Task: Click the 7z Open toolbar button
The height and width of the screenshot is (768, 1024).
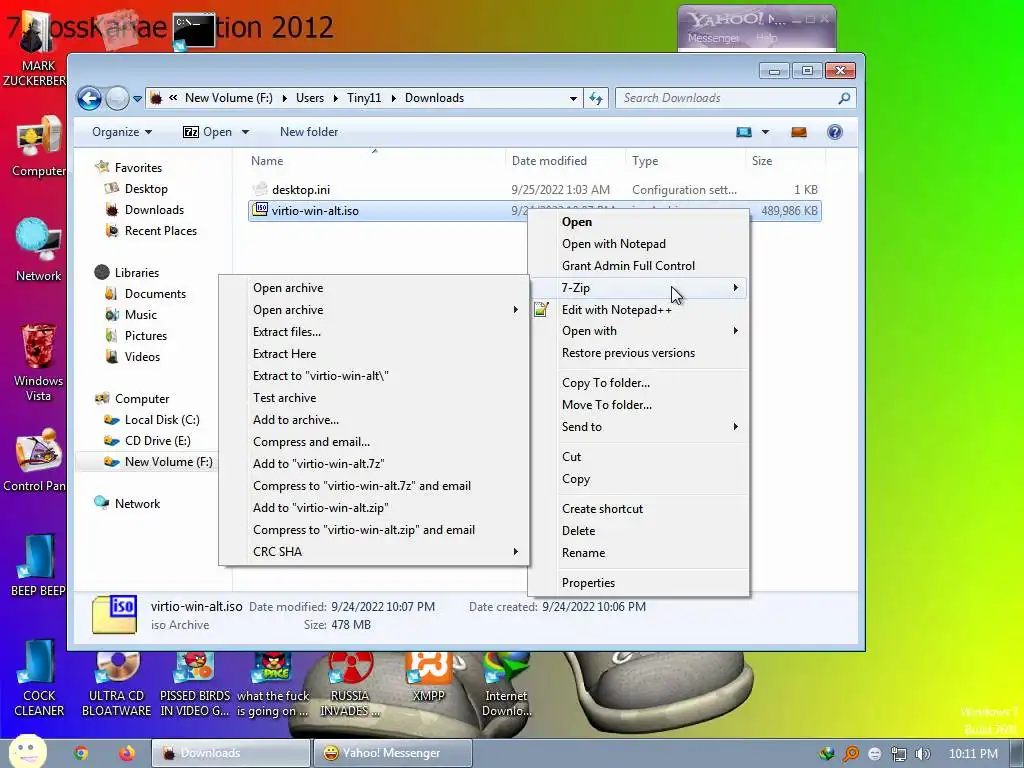Action: (207, 132)
